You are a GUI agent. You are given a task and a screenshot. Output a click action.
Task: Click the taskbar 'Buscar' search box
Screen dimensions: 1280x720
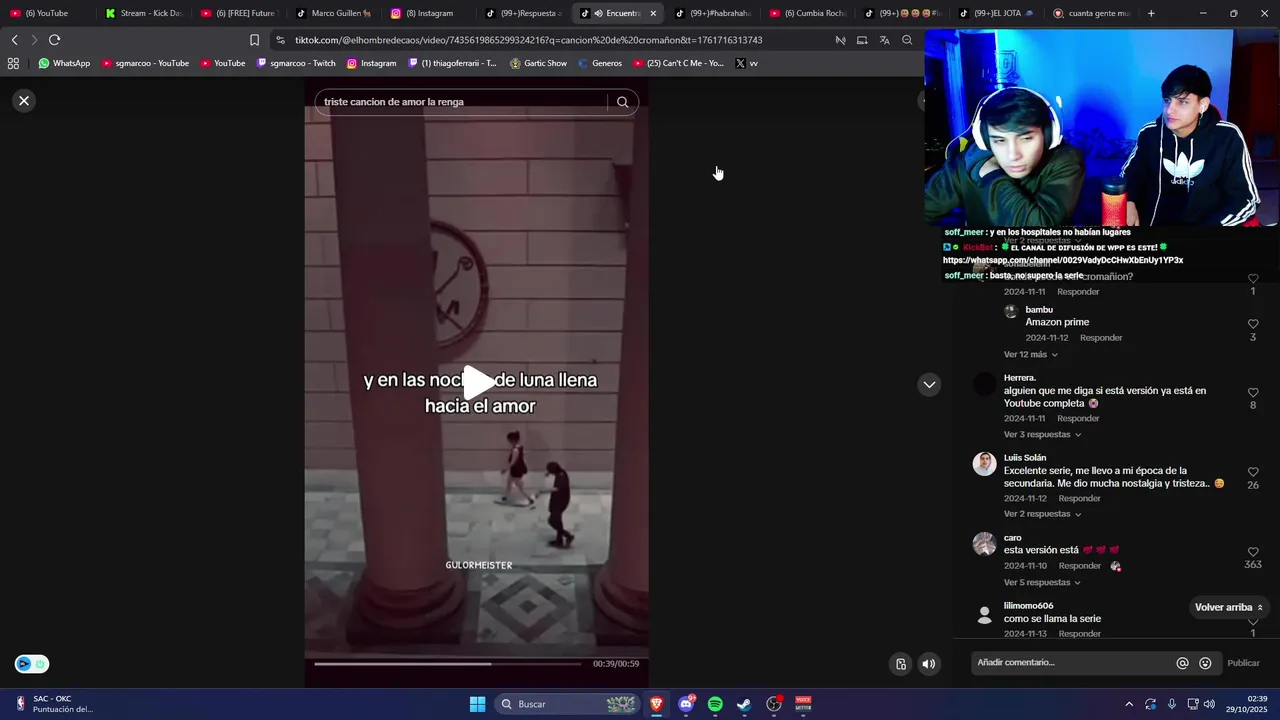coord(567,704)
